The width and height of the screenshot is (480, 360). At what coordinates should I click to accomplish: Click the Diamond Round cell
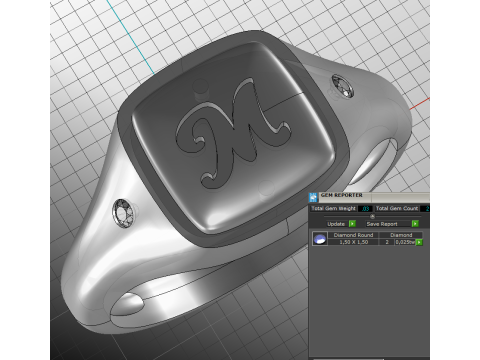pos(353,235)
